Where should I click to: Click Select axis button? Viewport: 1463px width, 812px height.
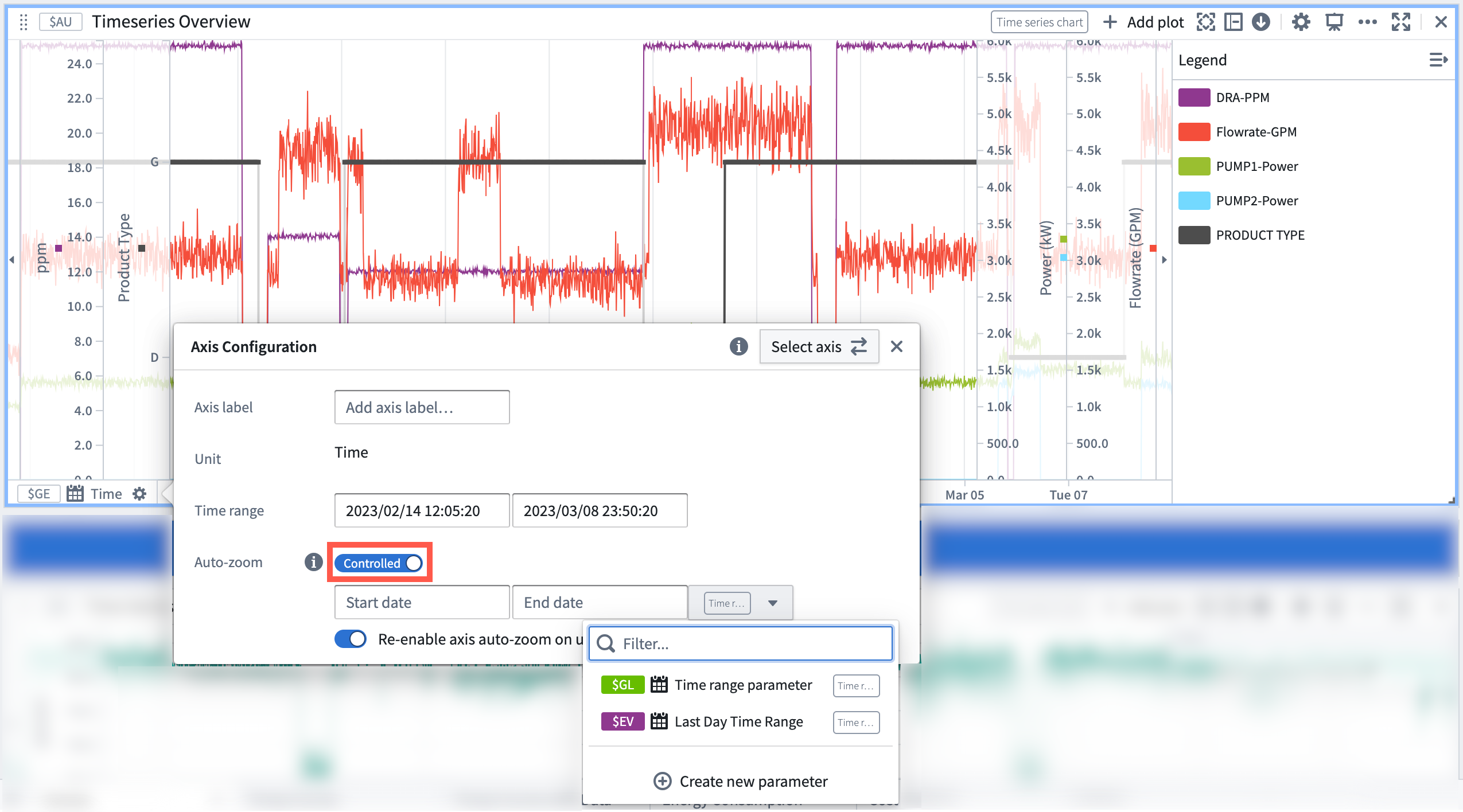coord(819,346)
